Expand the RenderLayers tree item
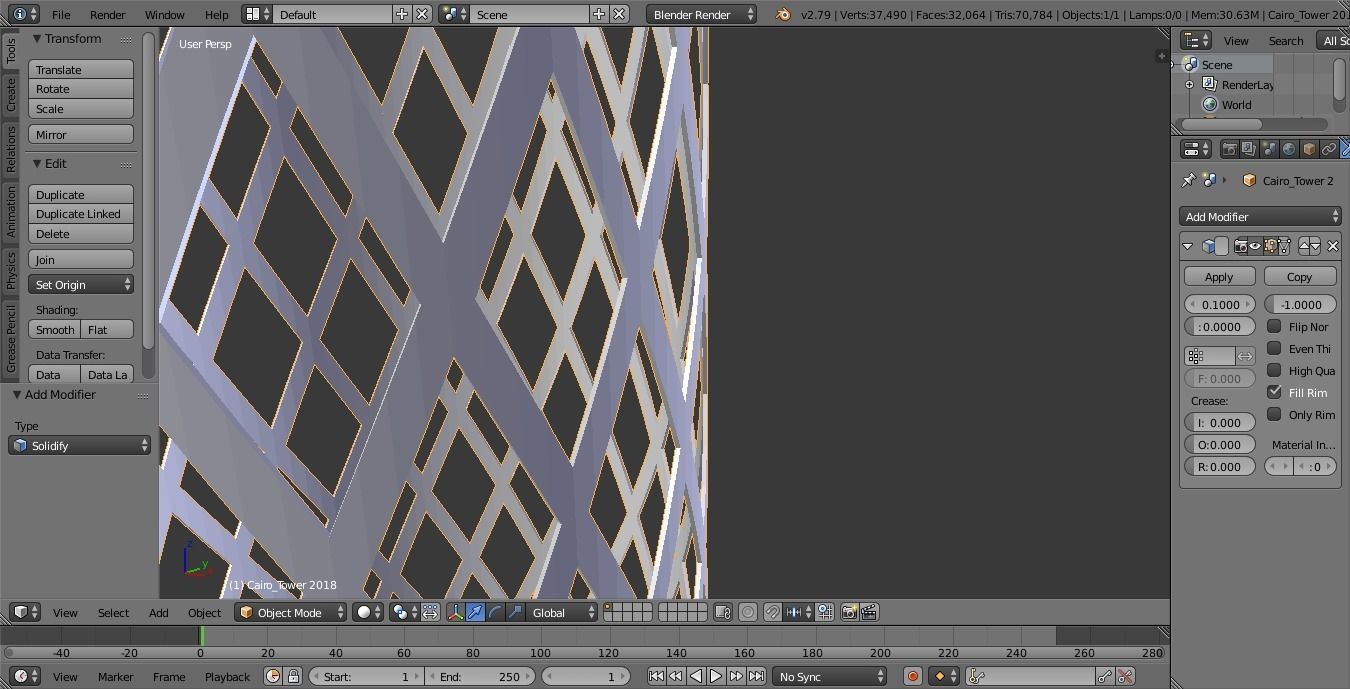This screenshot has height=689, width=1350. tap(1190, 85)
